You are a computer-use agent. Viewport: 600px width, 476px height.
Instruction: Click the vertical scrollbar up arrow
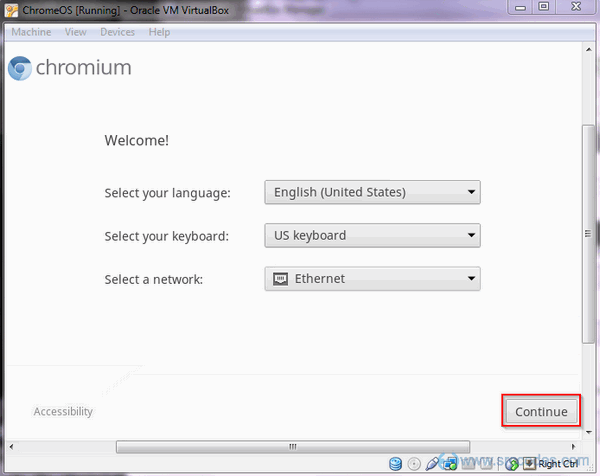click(x=589, y=49)
